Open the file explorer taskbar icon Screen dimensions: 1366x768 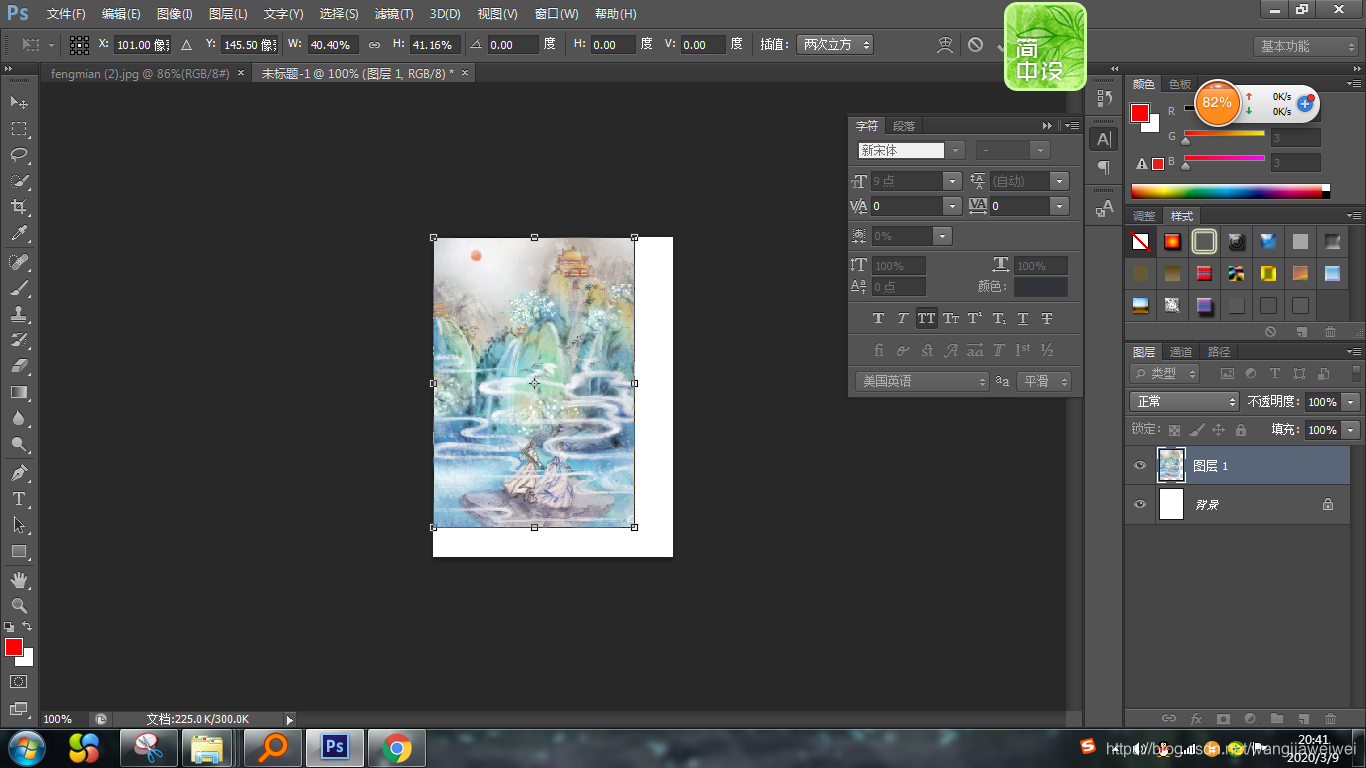pyautogui.click(x=208, y=747)
